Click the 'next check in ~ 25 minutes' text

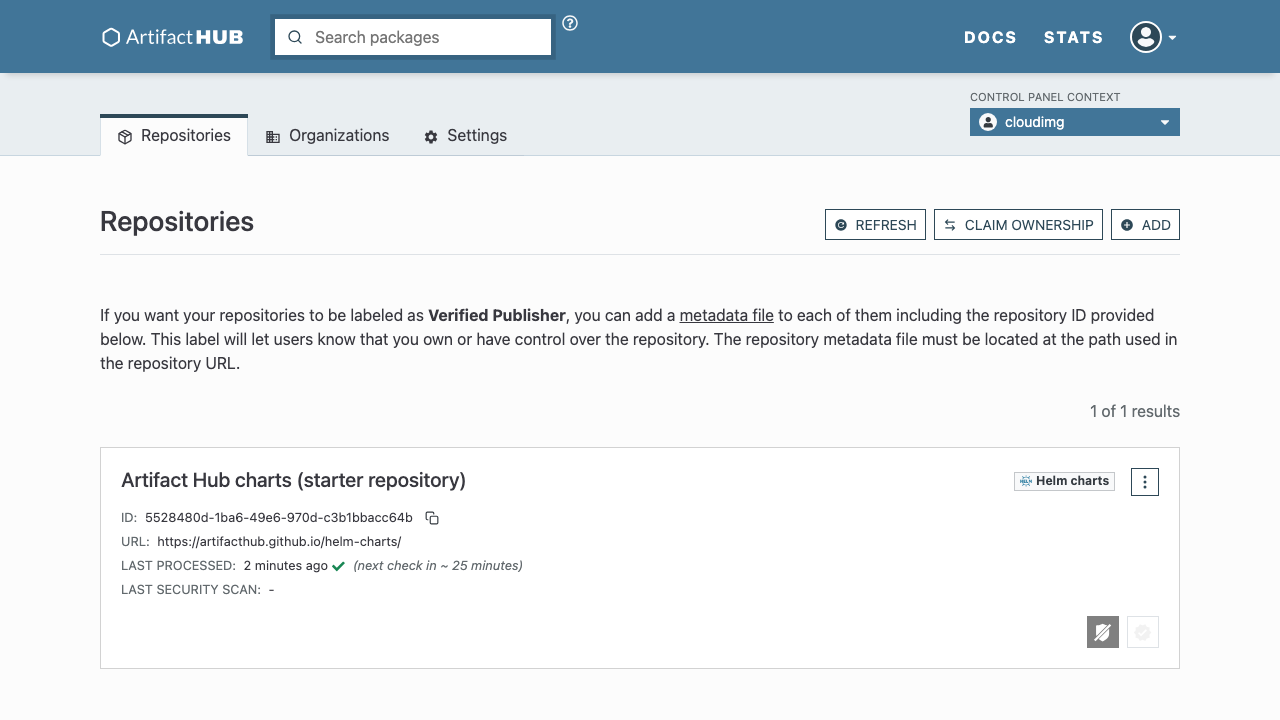tap(438, 566)
